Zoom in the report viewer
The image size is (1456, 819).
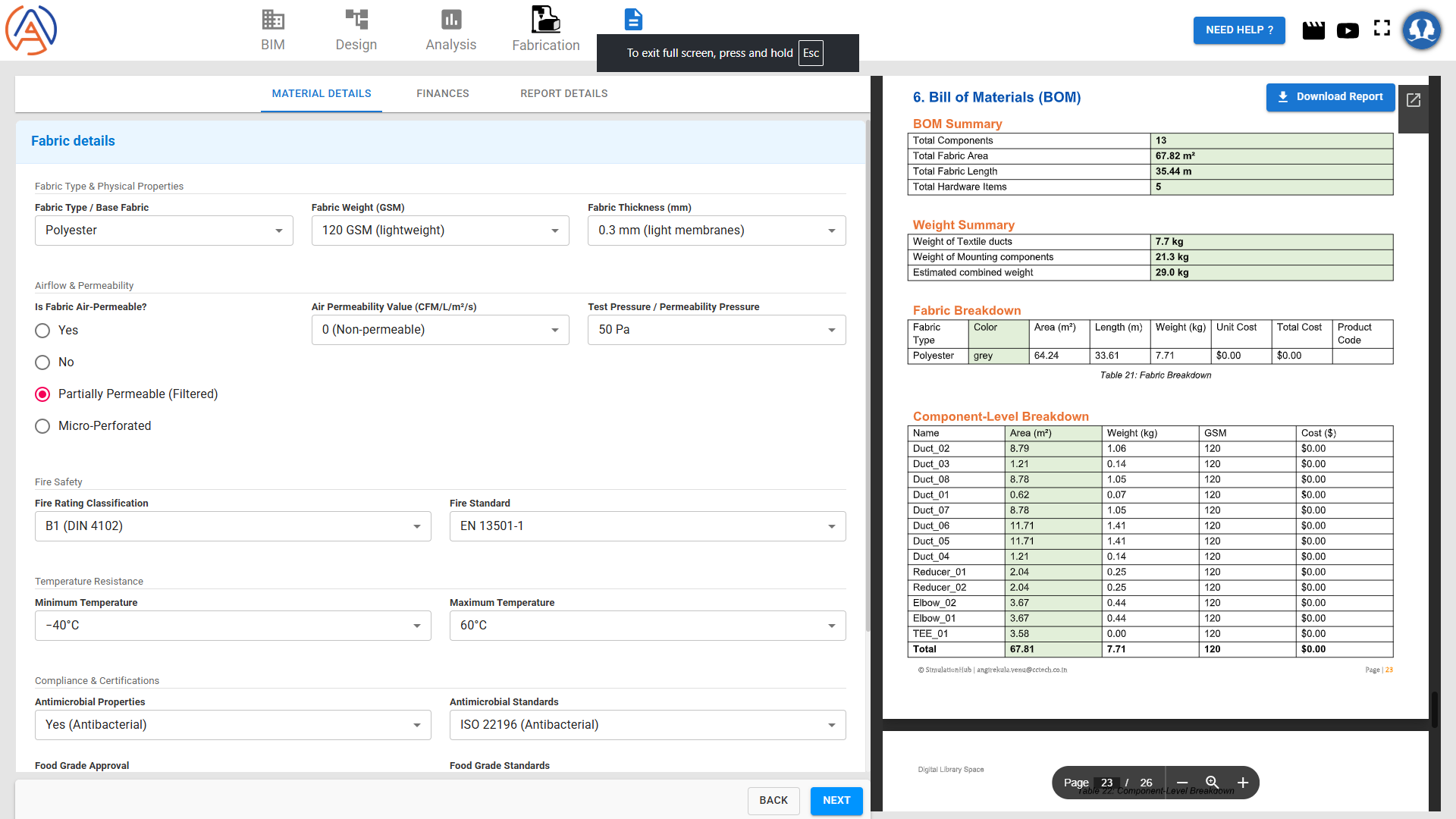click(1243, 783)
